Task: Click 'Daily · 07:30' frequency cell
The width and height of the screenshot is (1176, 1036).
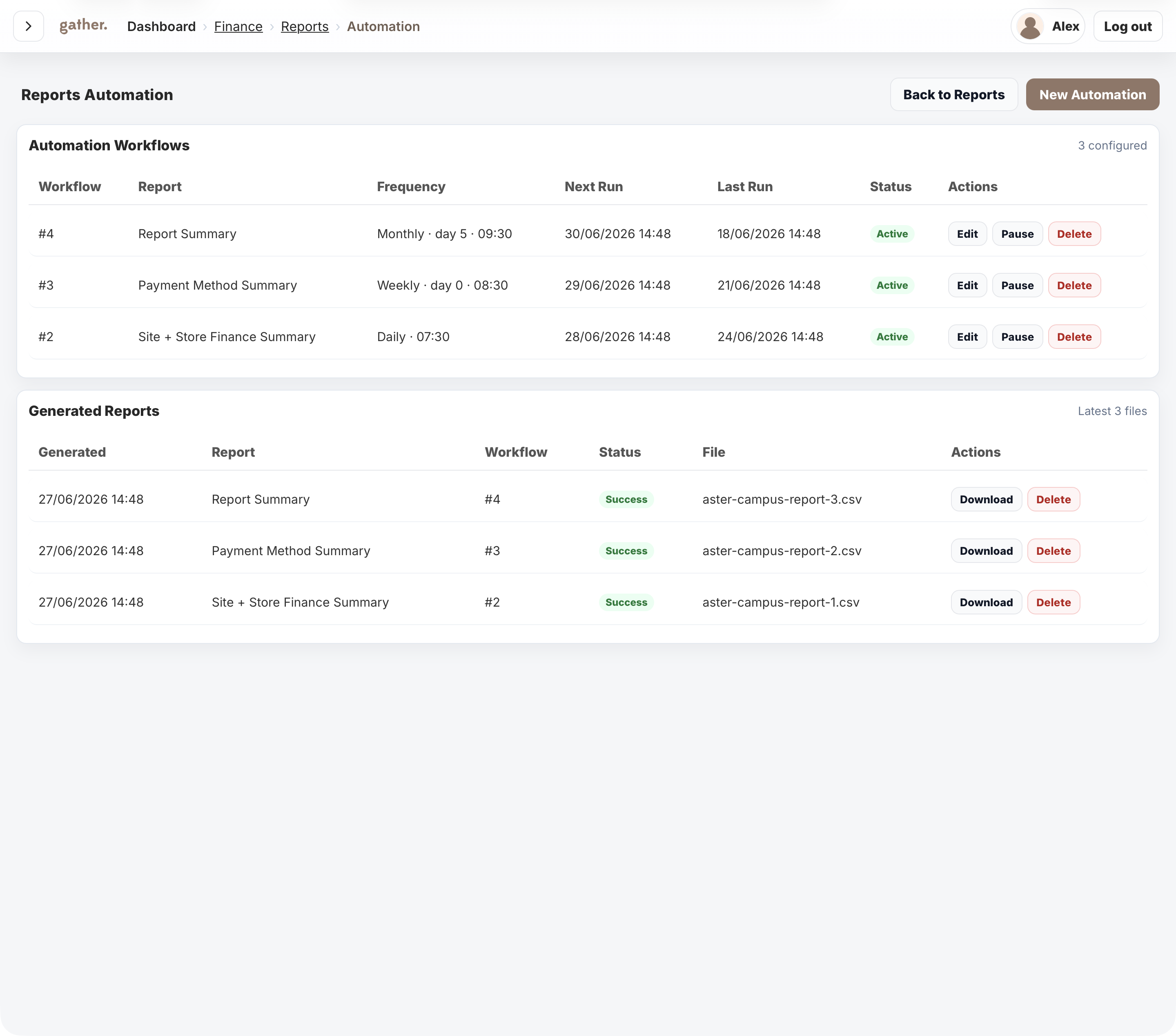Action: coord(413,337)
